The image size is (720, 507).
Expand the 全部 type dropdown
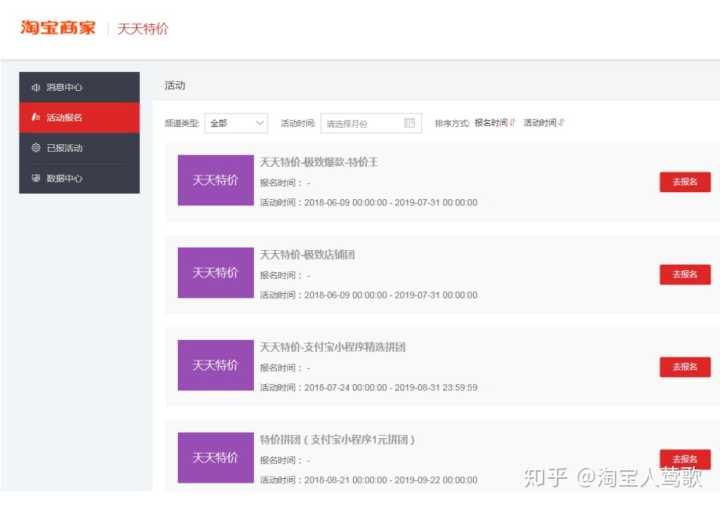236,123
